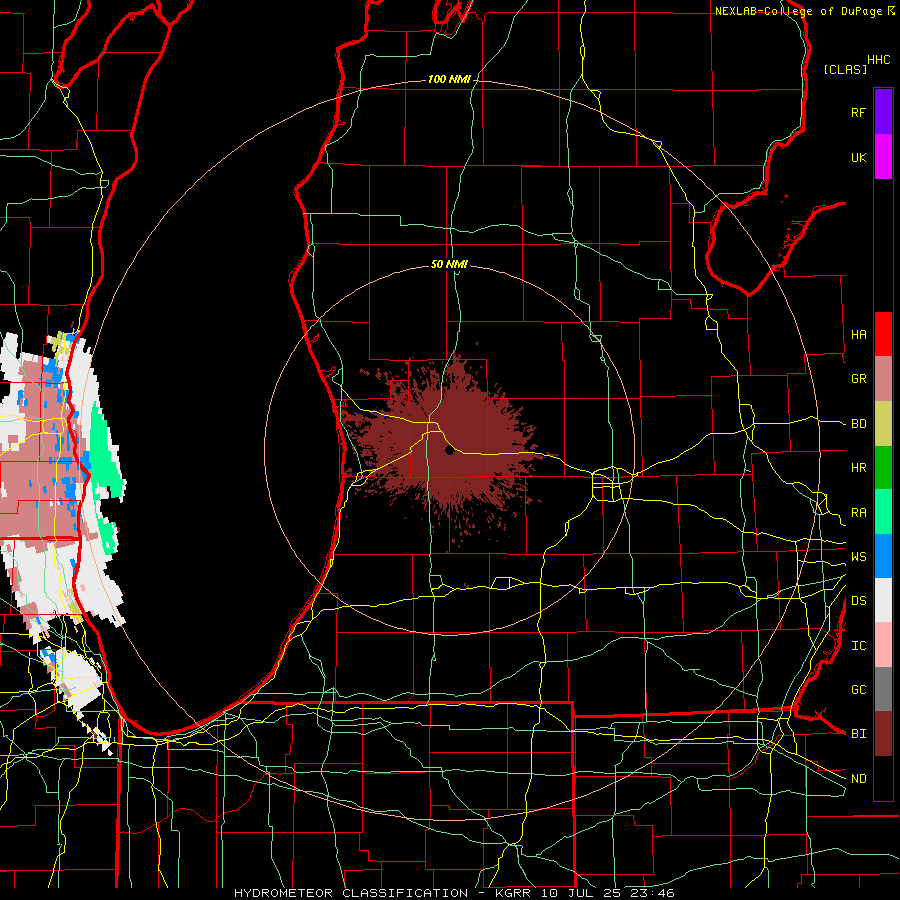900x900 pixels.
Task: Click the HR legend label
Action: click(858, 468)
